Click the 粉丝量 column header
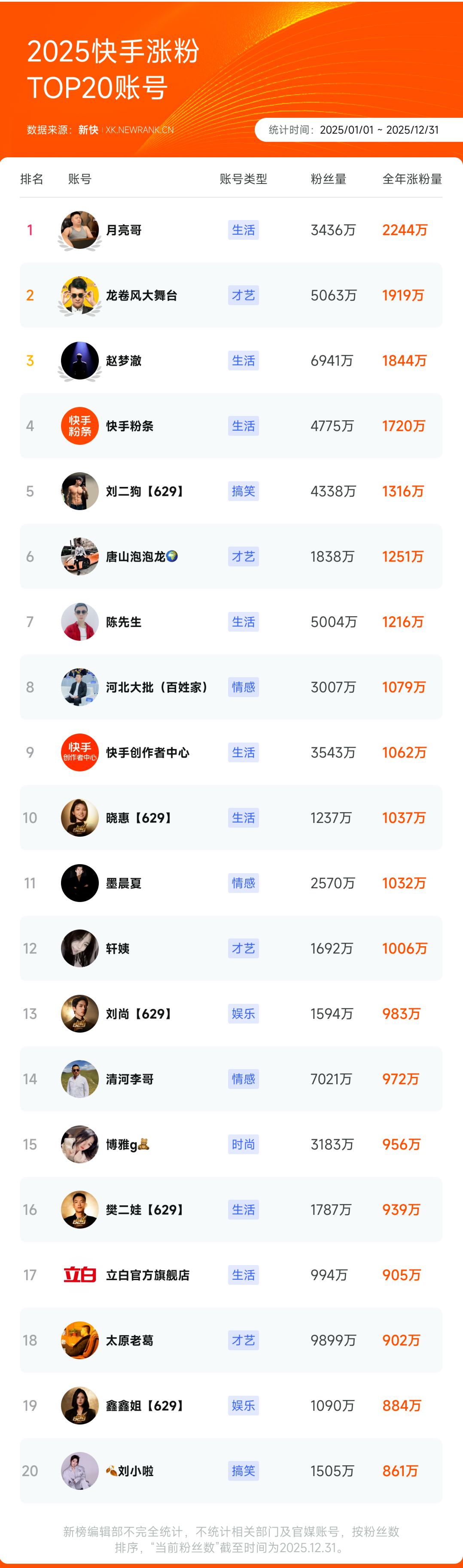Viewport: 463px width, 1568px height. tap(329, 179)
